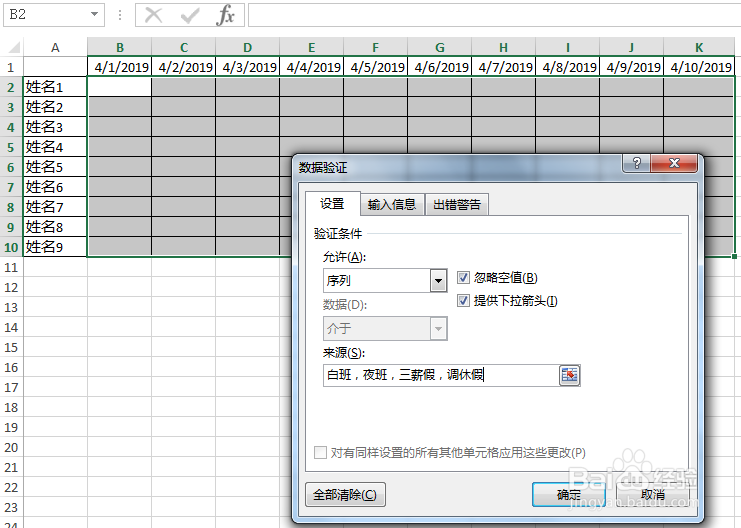This screenshot has width=741, height=528.
Task: Click the enter checkmark icon in formula bar
Action: coord(190,16)
